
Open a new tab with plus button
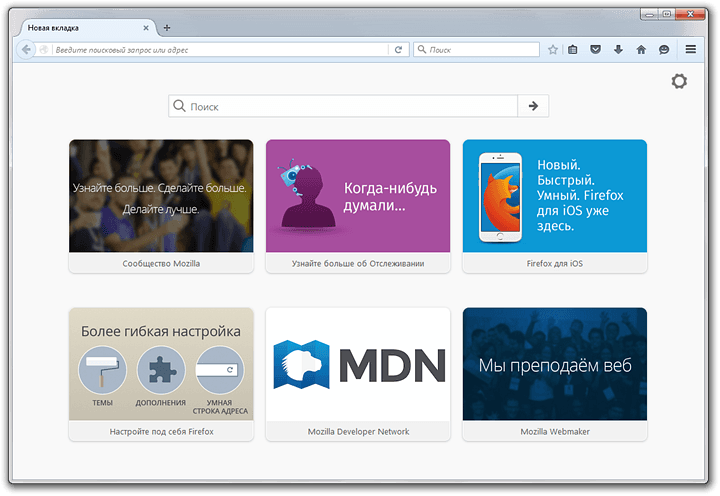(167, 28)
